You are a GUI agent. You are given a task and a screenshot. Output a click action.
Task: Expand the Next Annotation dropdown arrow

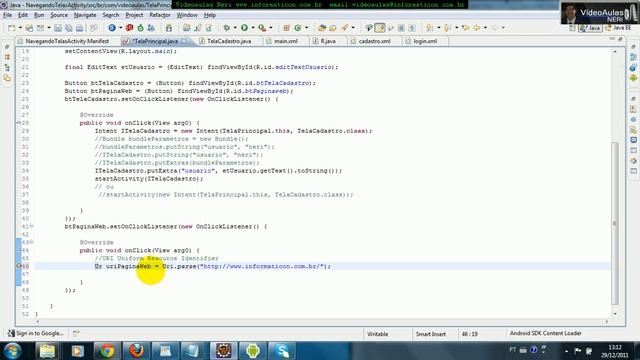(x=439, y=28)
